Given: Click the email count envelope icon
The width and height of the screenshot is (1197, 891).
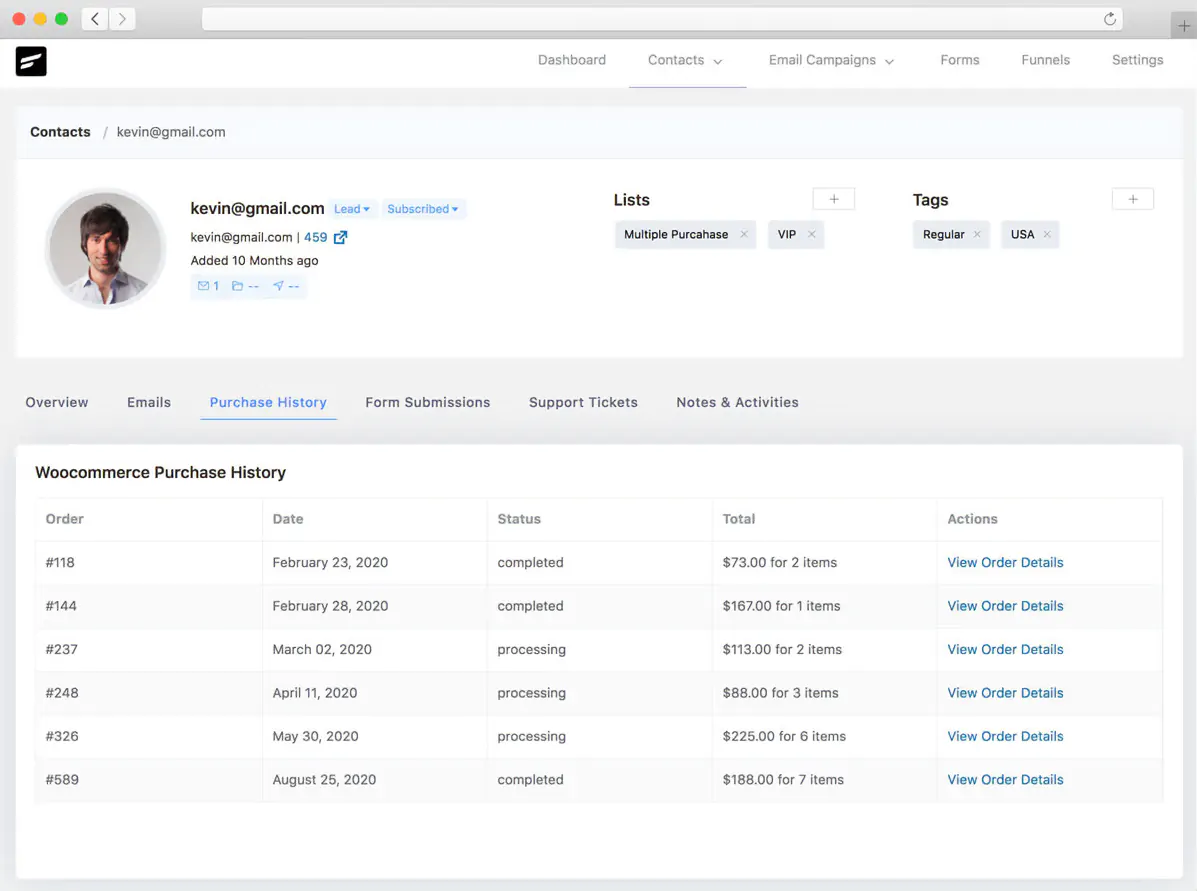Looking at the screenshot, I should [204, 286].
